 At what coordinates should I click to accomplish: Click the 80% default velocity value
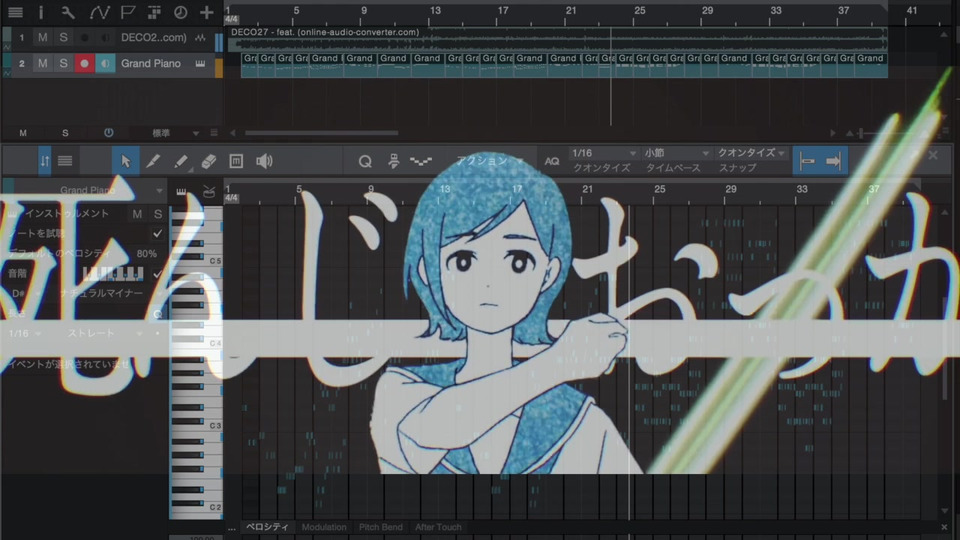[x=146, y=253]
